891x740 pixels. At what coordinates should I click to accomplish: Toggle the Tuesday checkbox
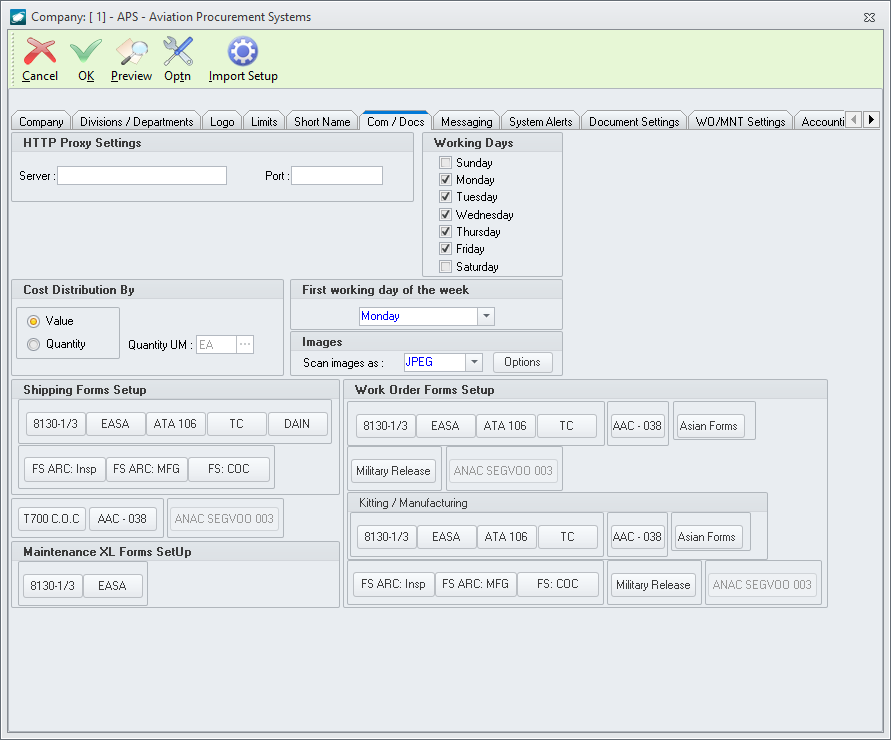point(446,197)
